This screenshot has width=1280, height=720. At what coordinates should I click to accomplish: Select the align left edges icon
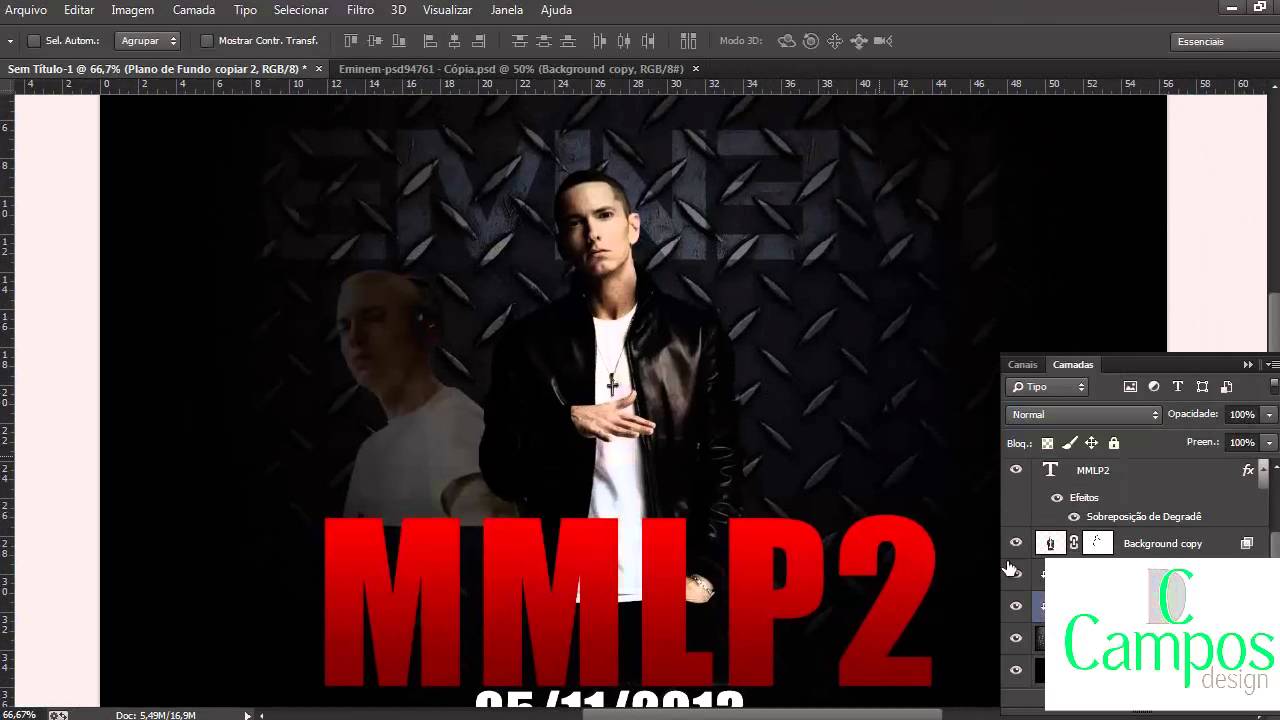(x=430, y=41)
